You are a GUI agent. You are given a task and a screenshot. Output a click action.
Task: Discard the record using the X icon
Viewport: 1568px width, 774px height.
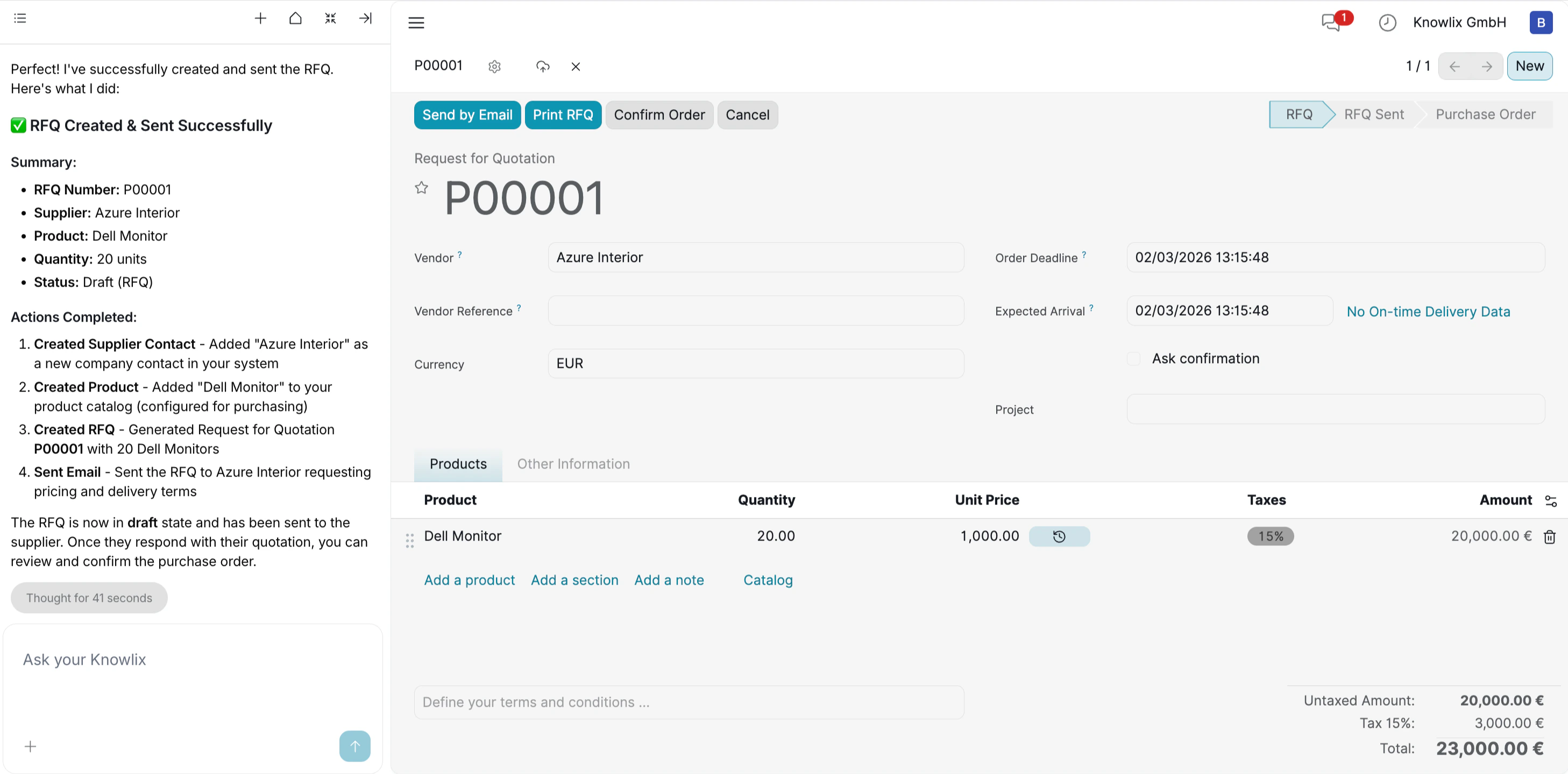pyautogui.click(x=575, y=66)
